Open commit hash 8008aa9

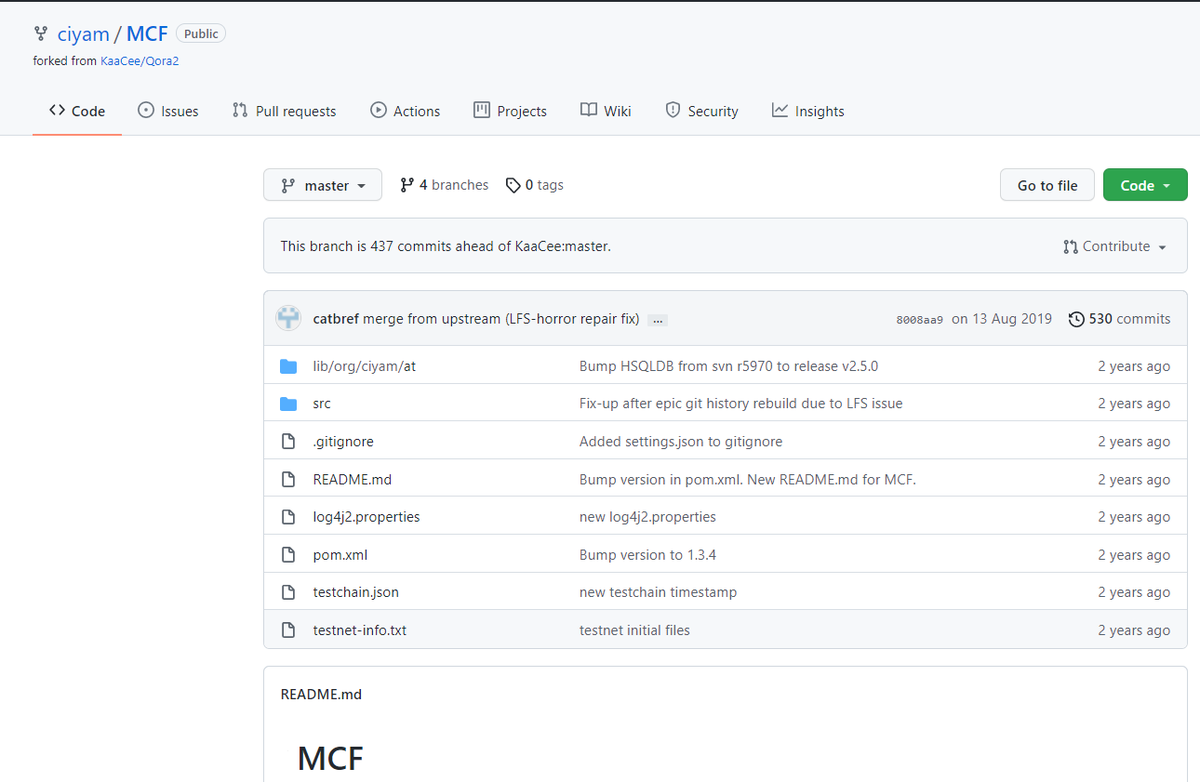(919, 320)
